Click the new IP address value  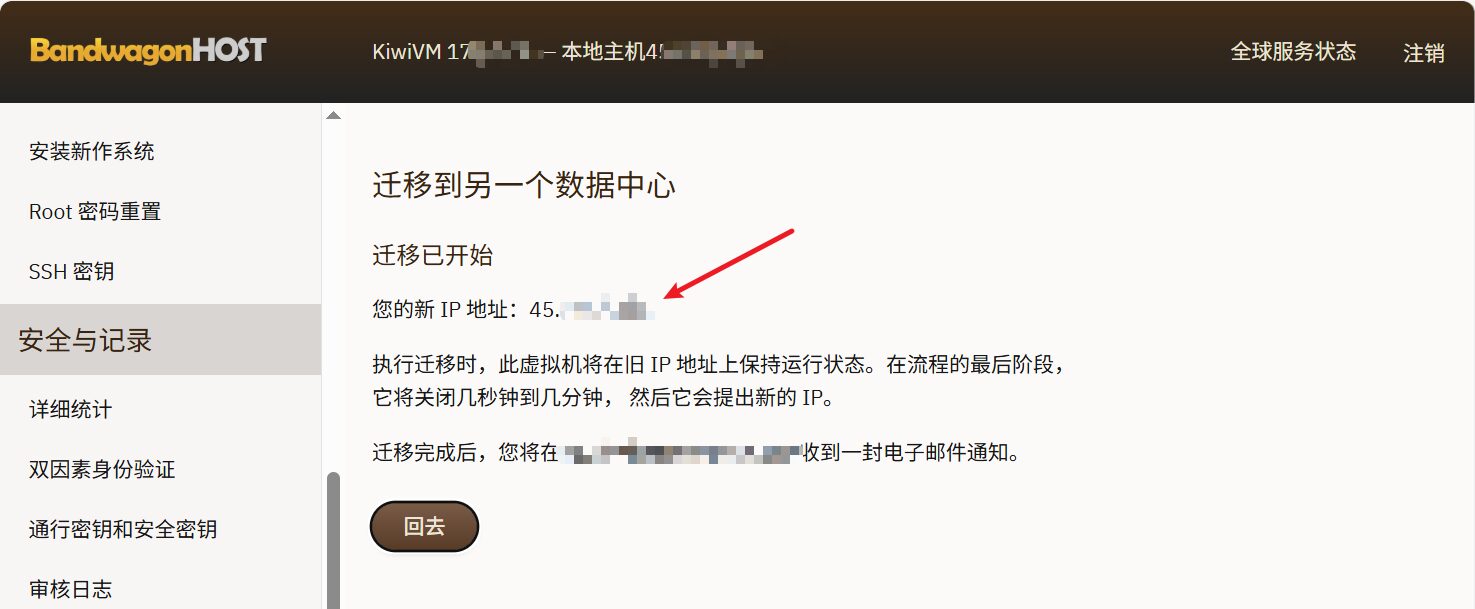(591, 310)
